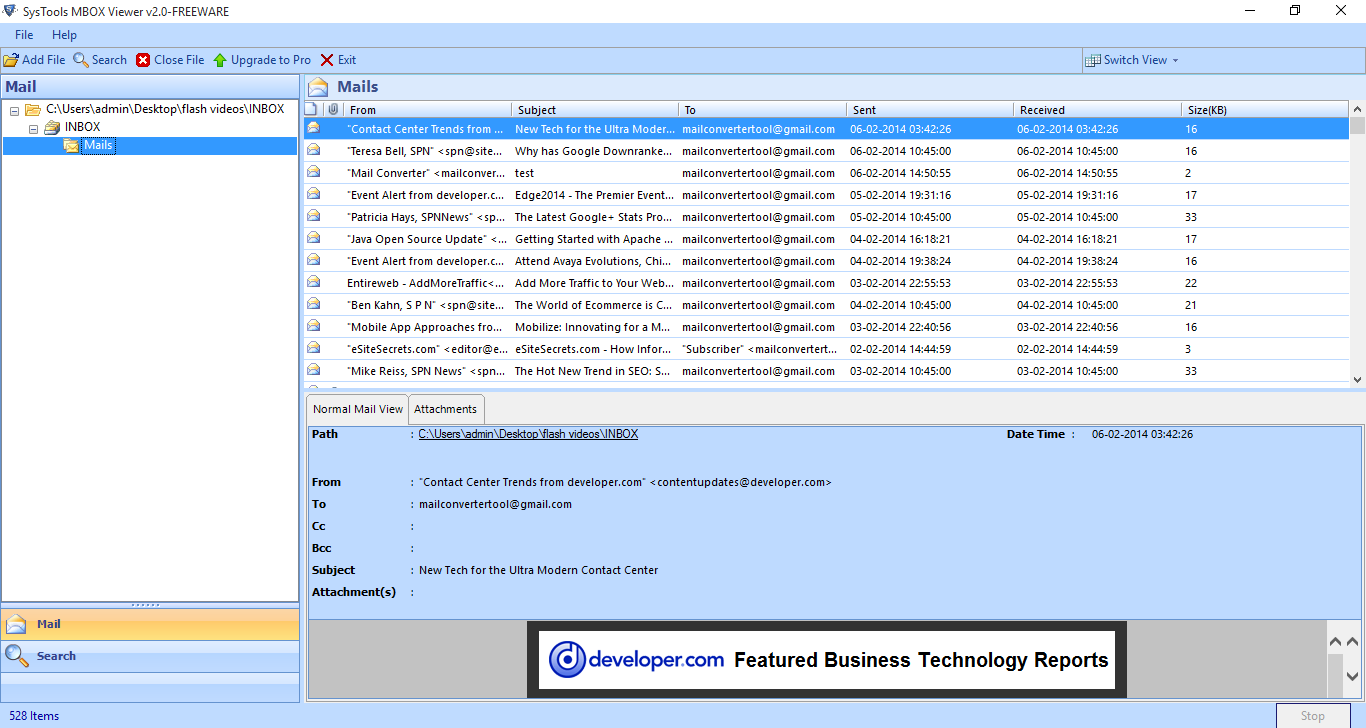This screenshot has width=1366, height=728.
Task: Switch to the Attachments tab
Action: coord(446,409)
